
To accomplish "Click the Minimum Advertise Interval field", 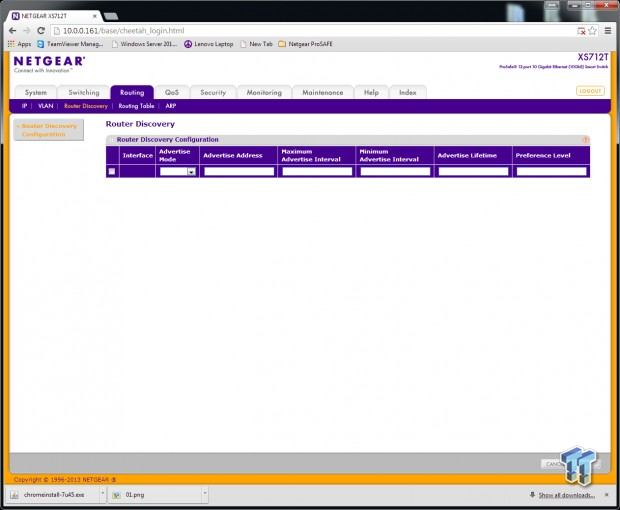I will (x=395, y=171).
